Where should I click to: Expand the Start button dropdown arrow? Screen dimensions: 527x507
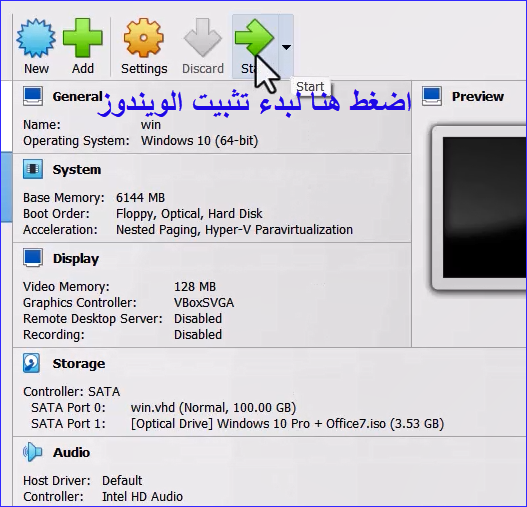(x=286, y=47)
